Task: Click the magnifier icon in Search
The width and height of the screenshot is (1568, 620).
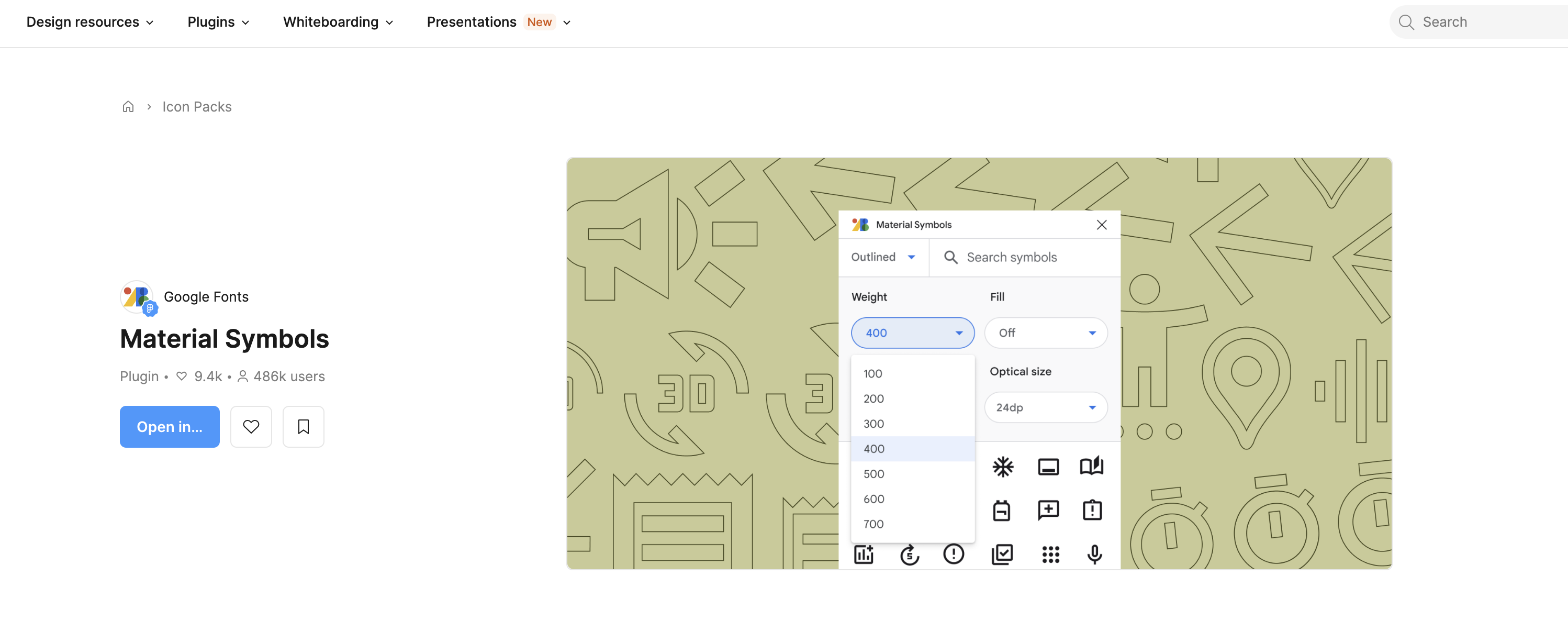Action: (x=1406, y=22)
